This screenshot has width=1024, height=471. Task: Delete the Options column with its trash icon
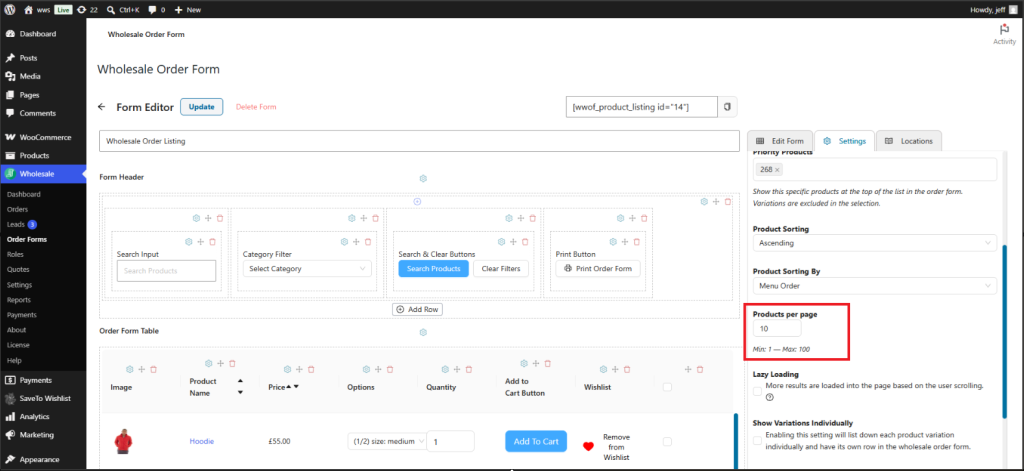pos(390,369)
